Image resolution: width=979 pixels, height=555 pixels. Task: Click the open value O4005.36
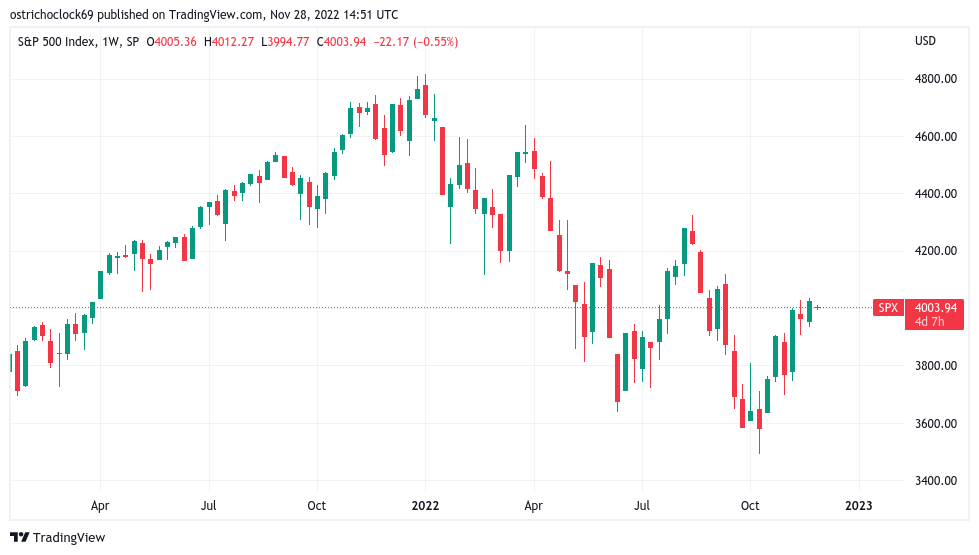tap(171, 42)
